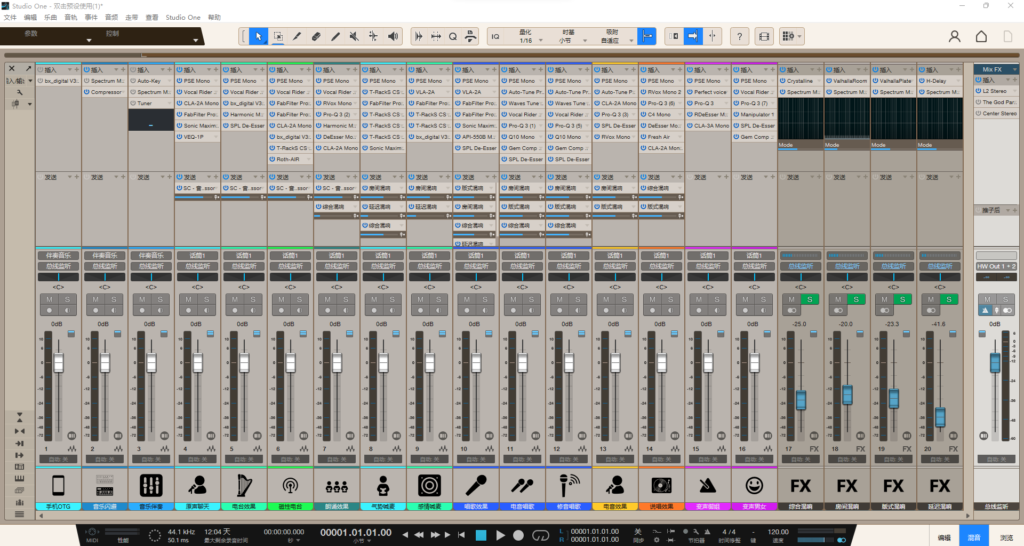Image resolution: width=1024 pixels, height=546 pixels.
Task: Click the harp icon on channel 5
Action: point(244,485)
